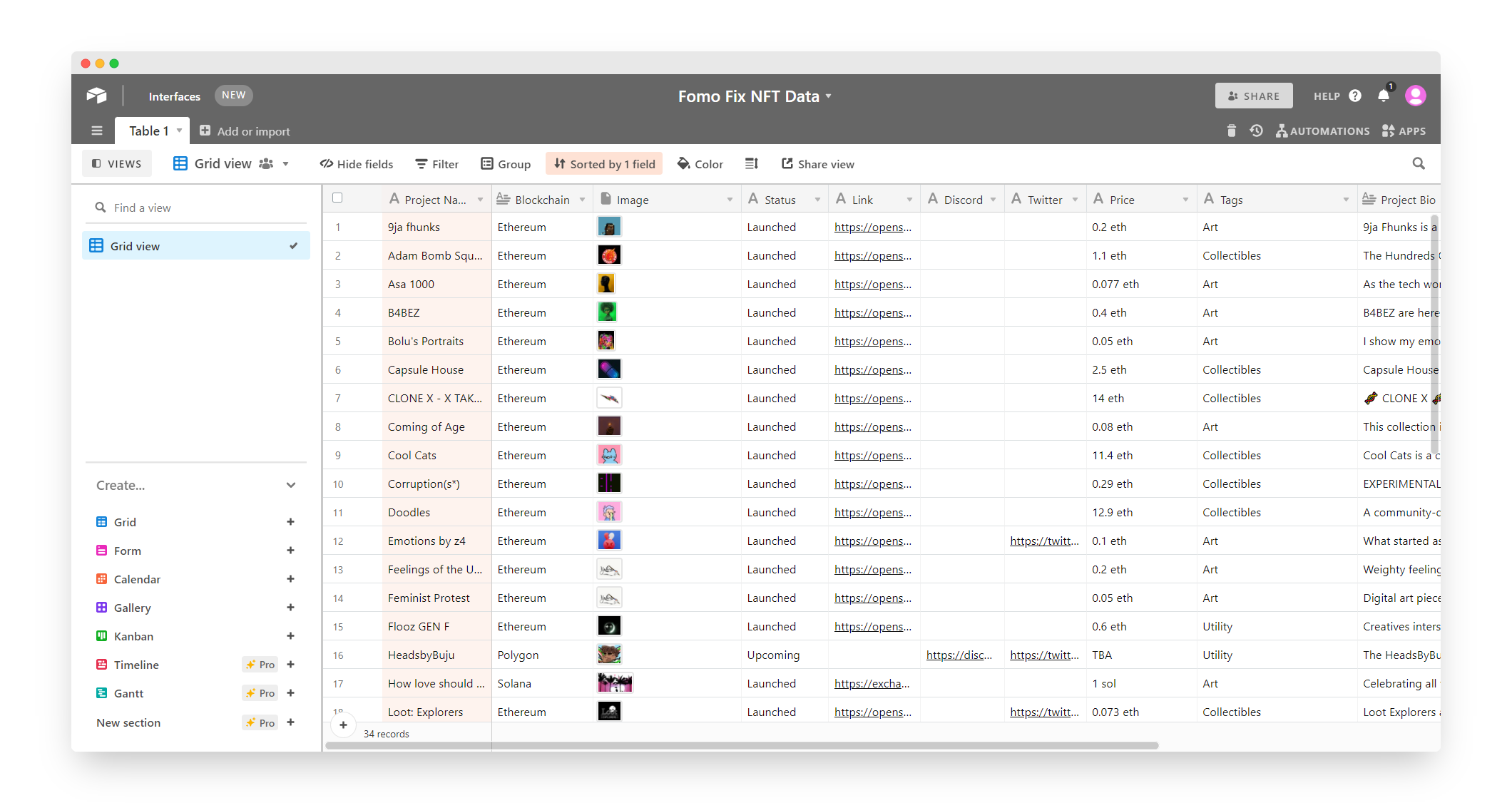This screenshot has width=1512, height=803.
Task: Select the checkbox to select all records
Action: click(x=337, y=198)
